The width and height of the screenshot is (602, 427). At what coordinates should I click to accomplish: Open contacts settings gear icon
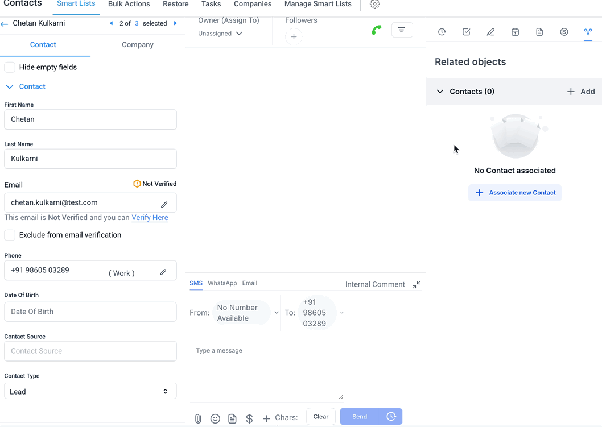[375, 4]
